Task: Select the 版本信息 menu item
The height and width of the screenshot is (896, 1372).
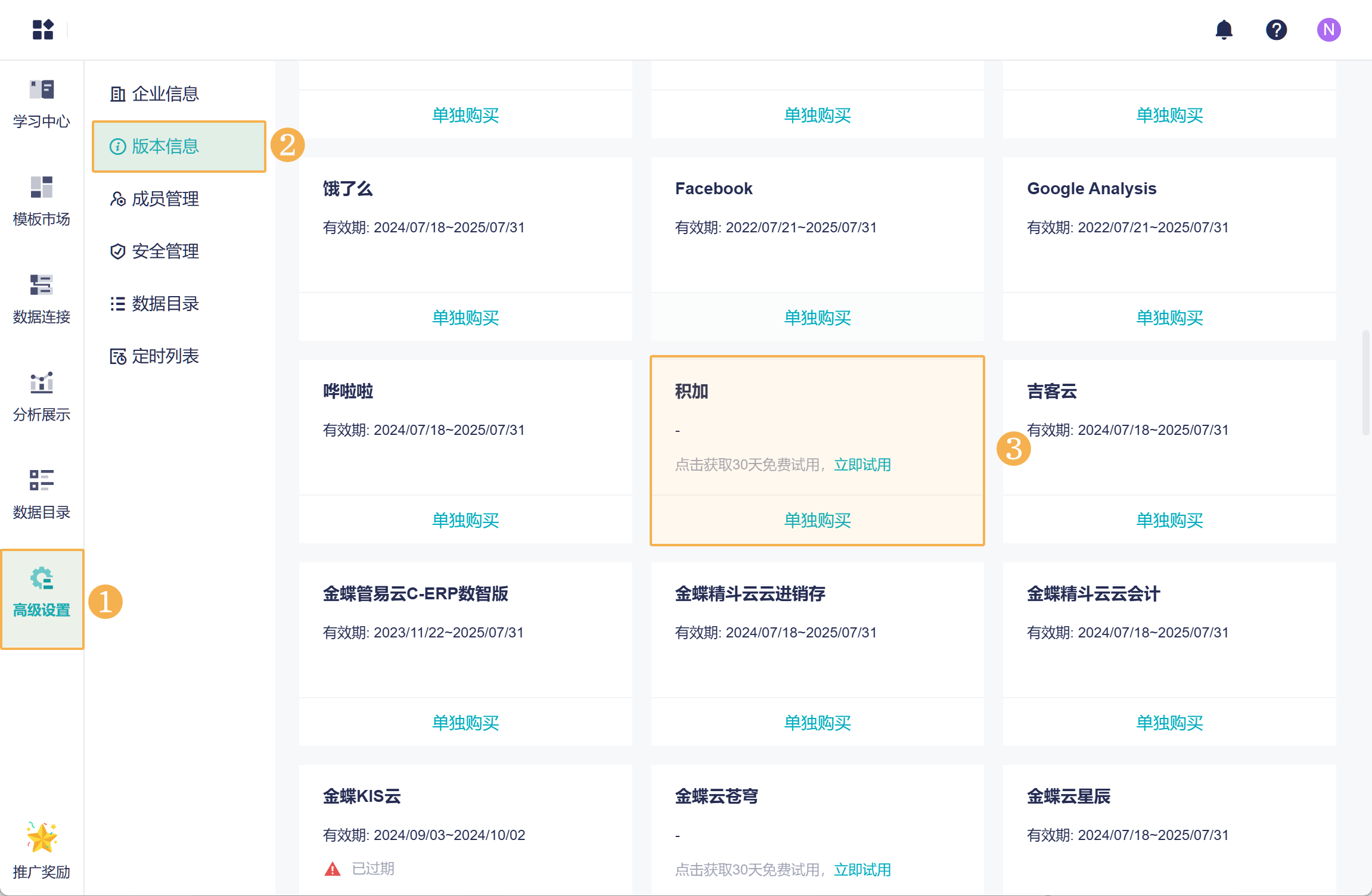Action: click(x=164, y=146)
